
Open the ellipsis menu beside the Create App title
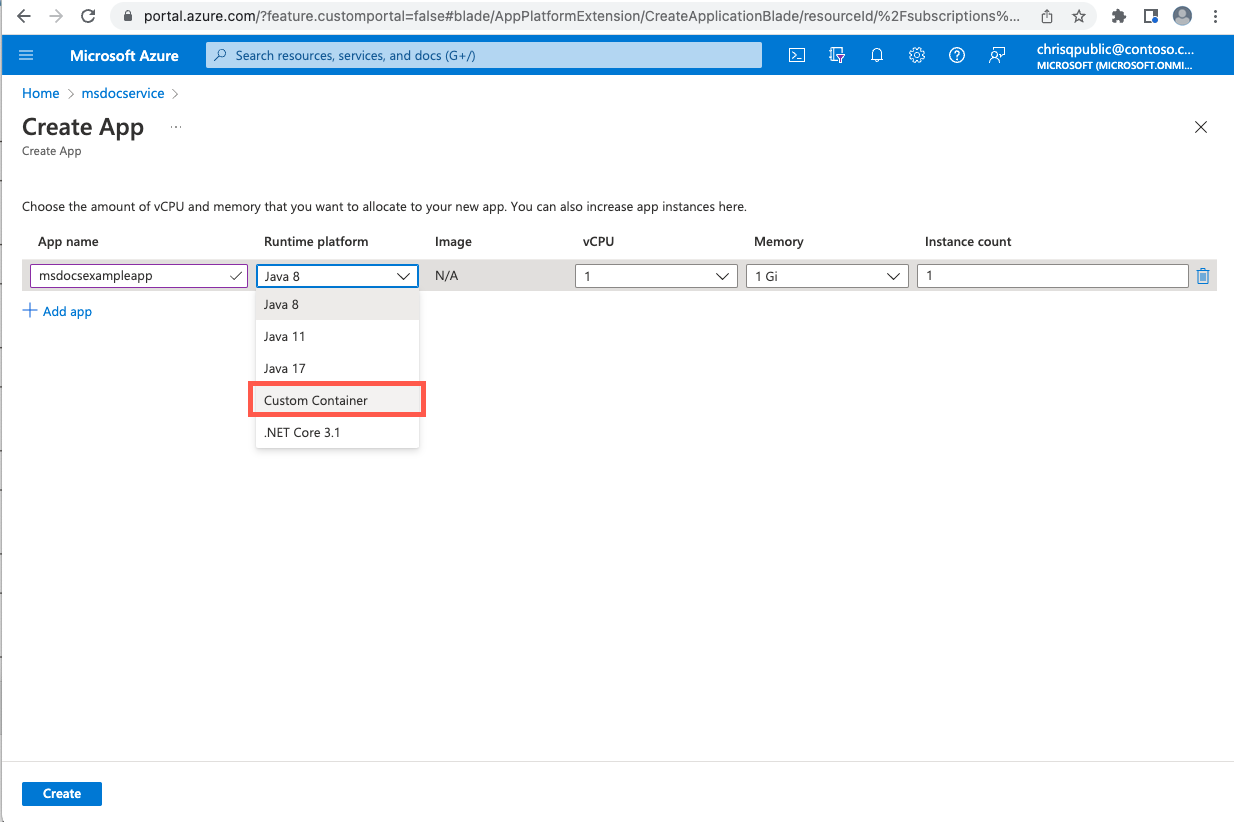pos(176,127)
